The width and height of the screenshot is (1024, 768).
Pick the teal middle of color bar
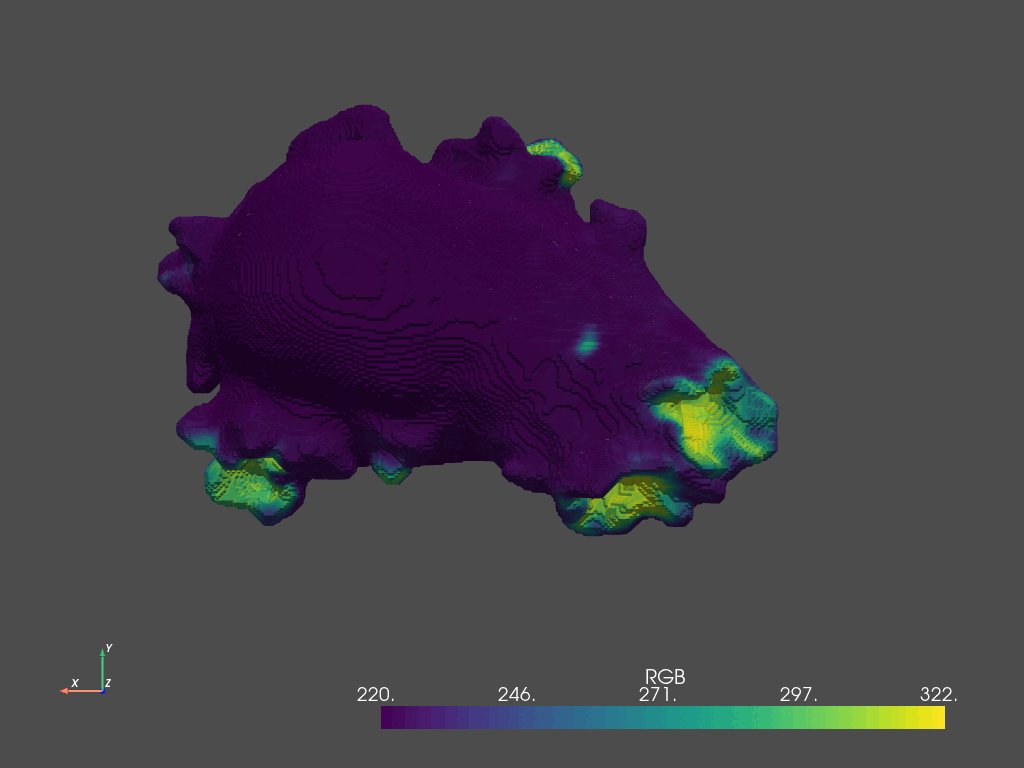pos(663,717)
